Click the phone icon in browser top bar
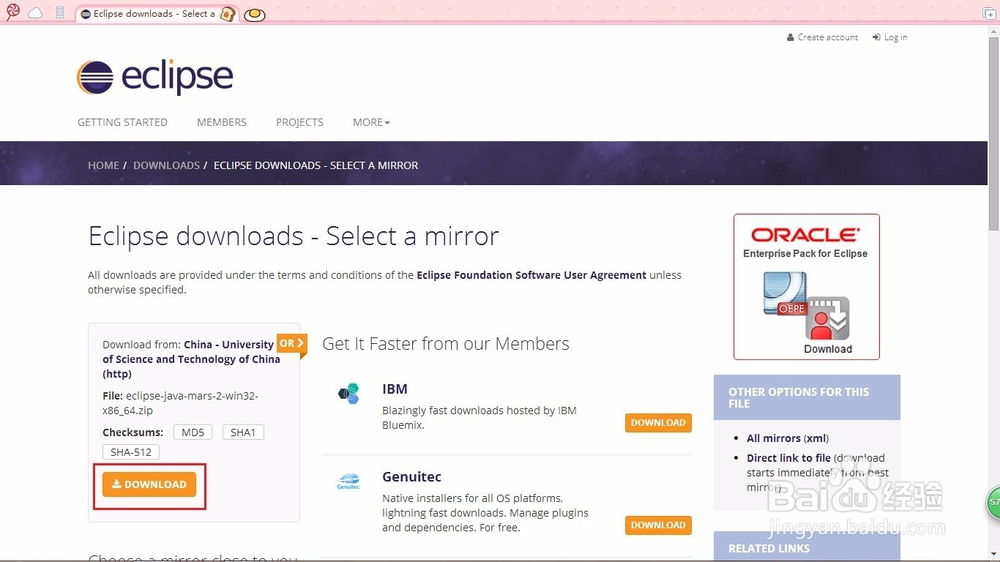The width and height of the screenshot is (1000, 562). tap(60, 13)
